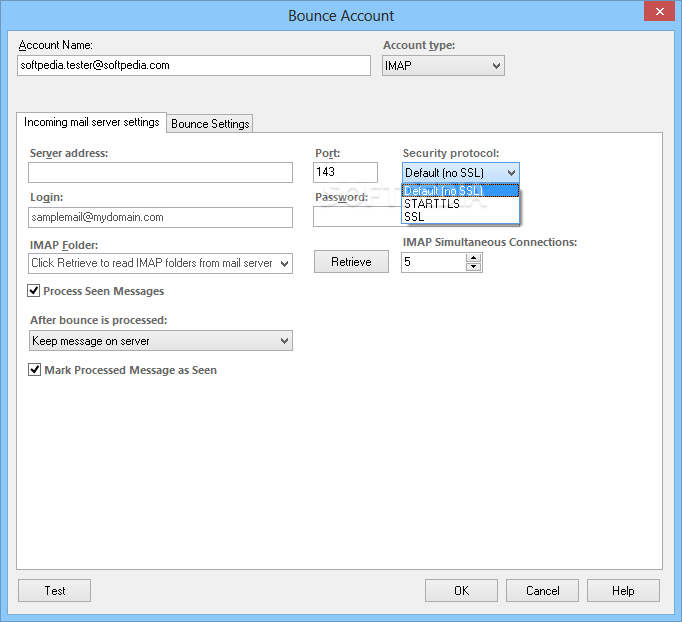
Task: Close the Bounce Account dialog
Action: 659,12
